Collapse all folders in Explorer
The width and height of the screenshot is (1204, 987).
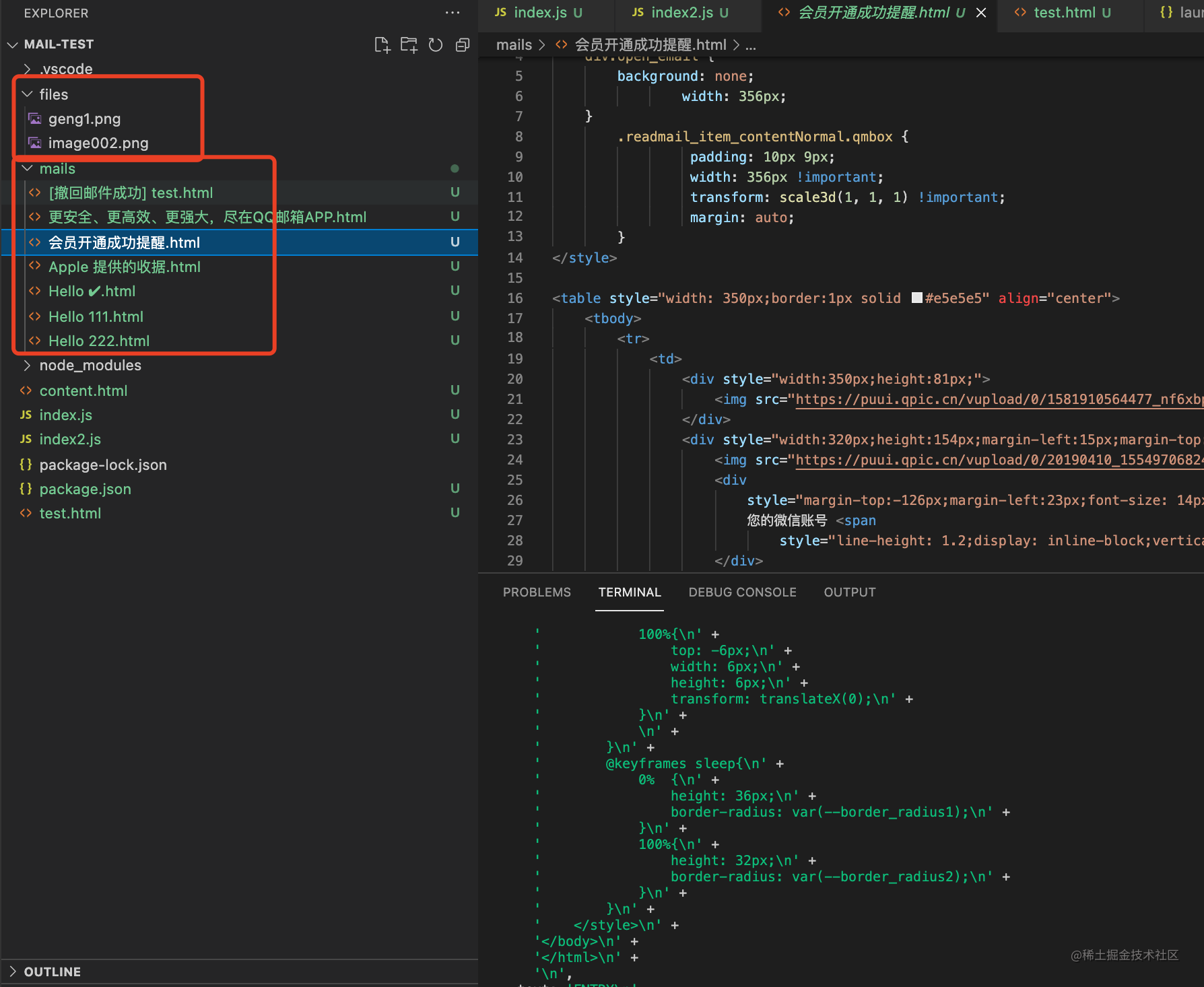(463, 45)
